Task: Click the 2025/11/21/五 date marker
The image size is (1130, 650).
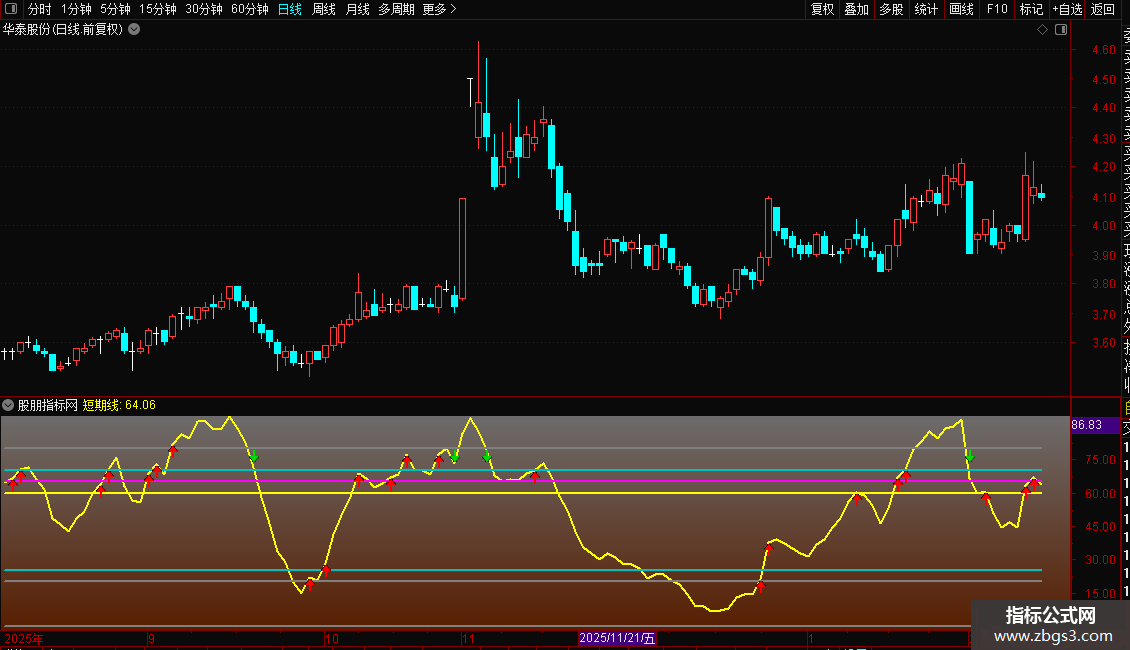Action: click(617, 638)
